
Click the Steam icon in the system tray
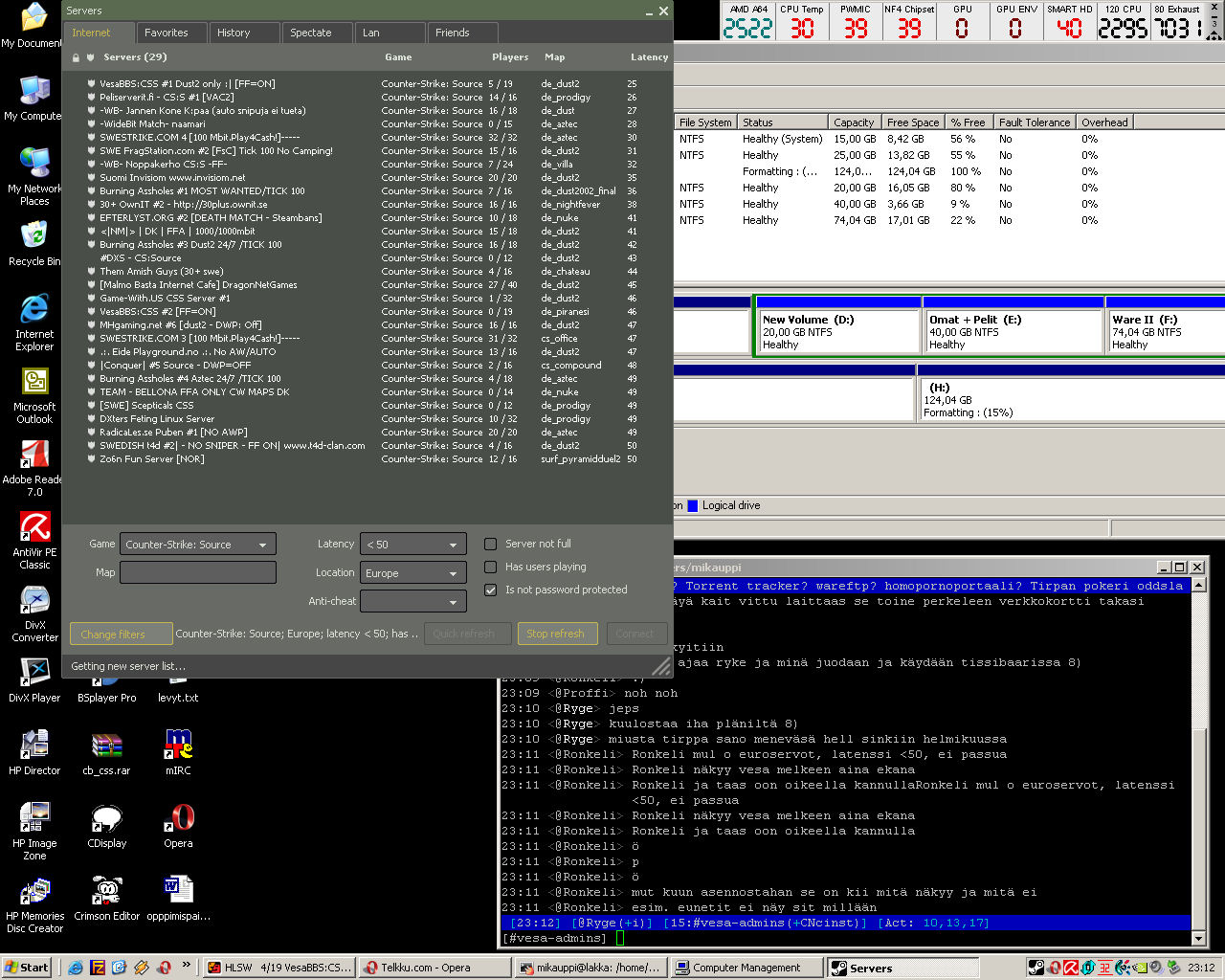(1036, 968)
